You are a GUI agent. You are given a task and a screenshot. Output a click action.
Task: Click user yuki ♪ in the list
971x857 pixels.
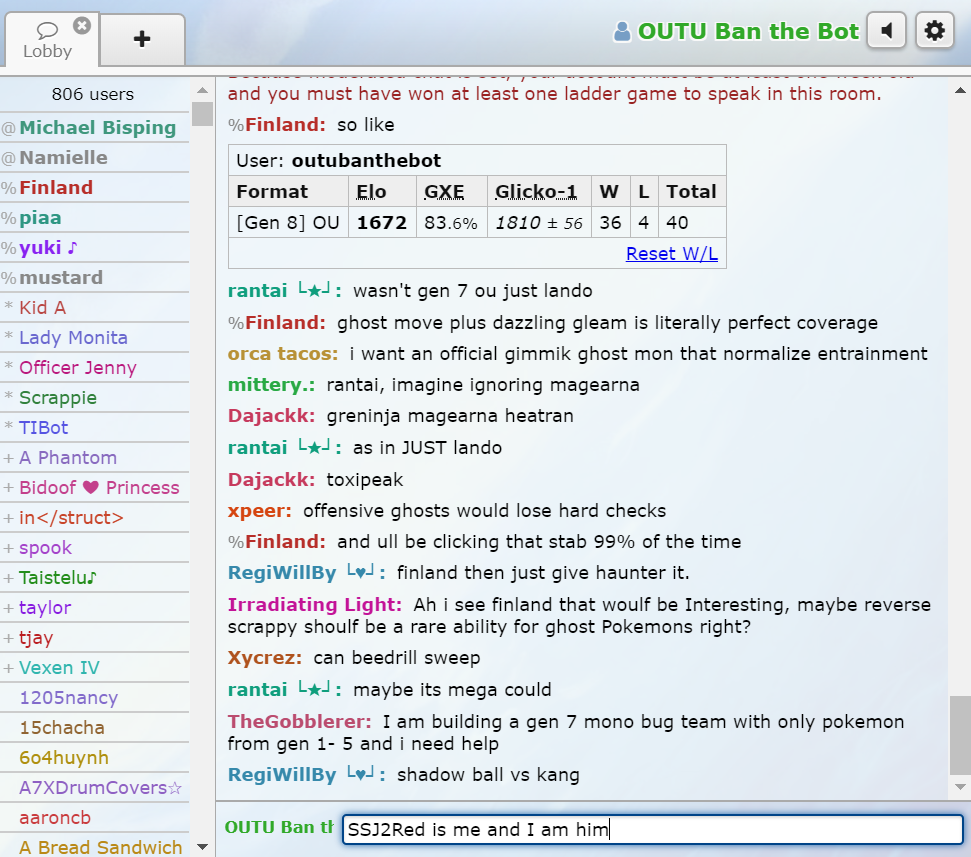pyautogui.click(x=94, y=248)
